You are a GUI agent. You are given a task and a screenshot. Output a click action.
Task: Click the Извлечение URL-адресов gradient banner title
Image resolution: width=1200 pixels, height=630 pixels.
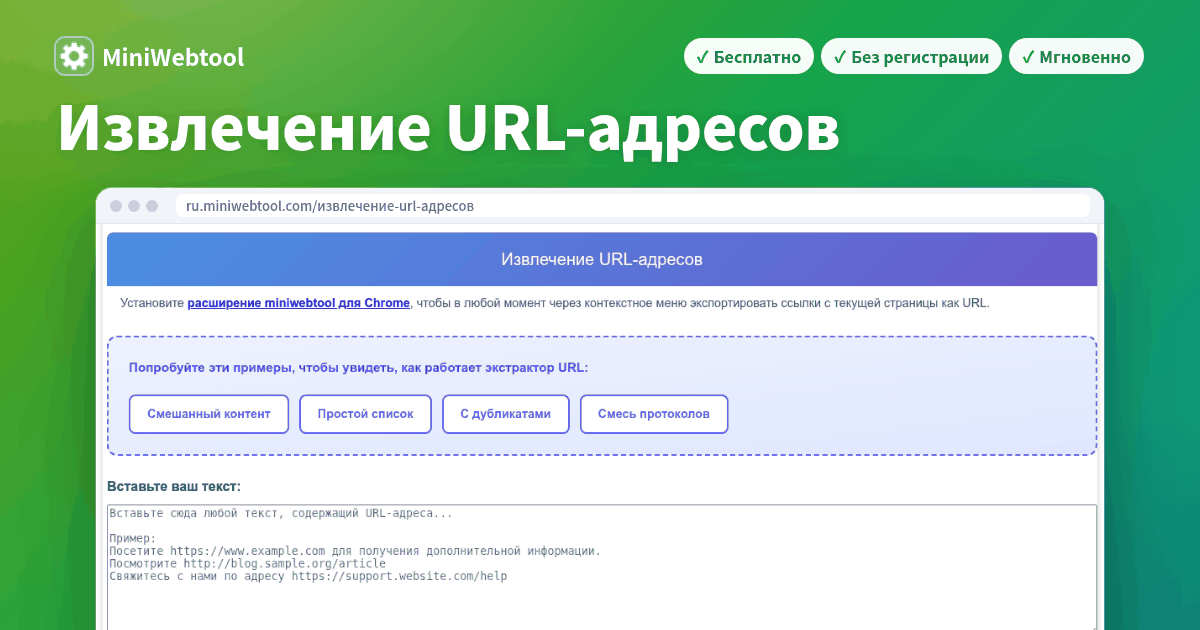[602, 259]
